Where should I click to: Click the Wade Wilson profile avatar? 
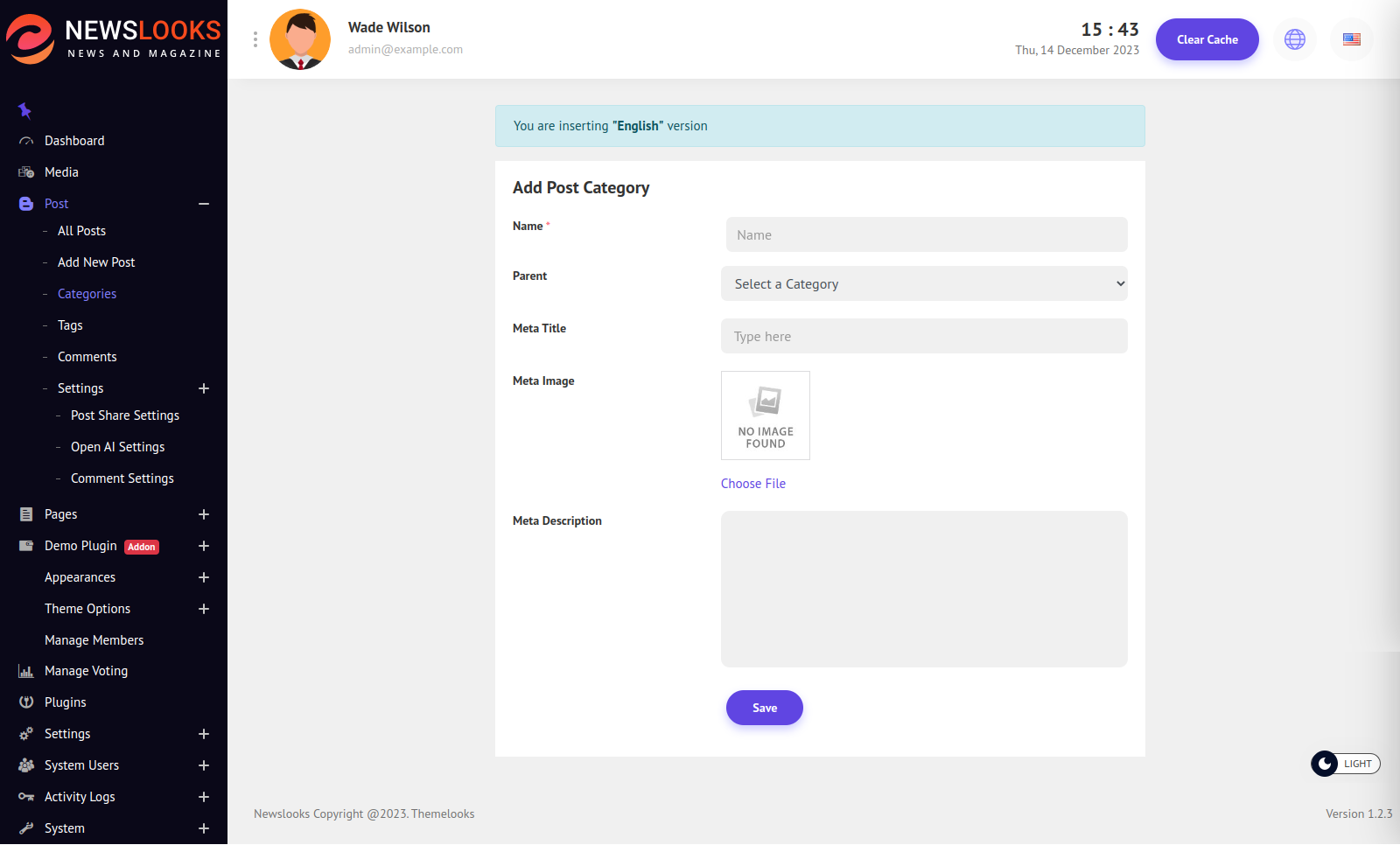[300, 39]
